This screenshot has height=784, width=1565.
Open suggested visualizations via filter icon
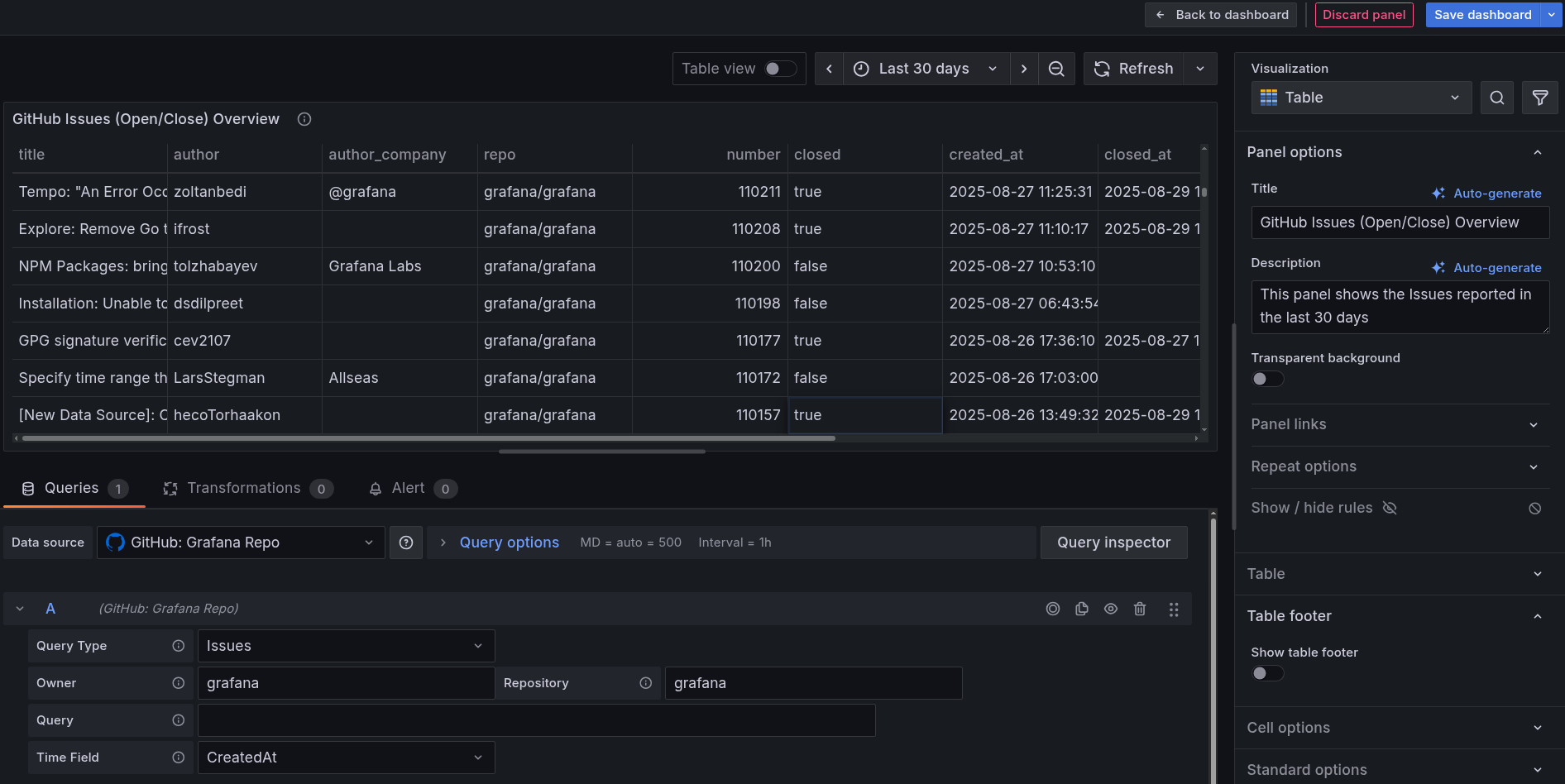click(x=1539, y=97)
